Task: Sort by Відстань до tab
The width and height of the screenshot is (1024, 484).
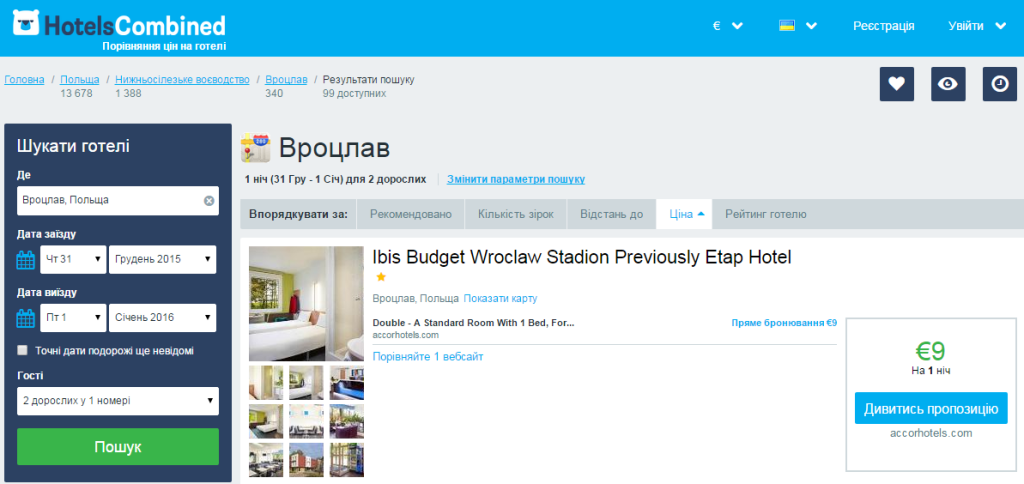Action: point(610,214)
